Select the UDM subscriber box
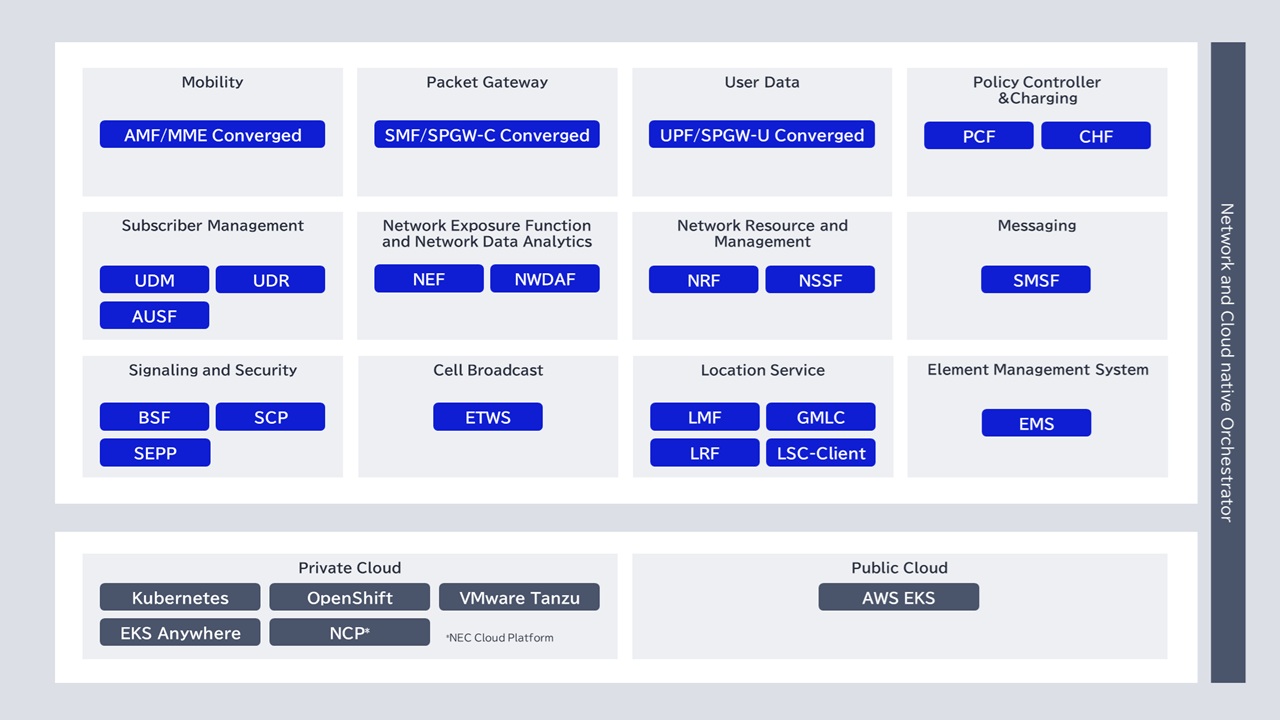Image resolution: width=1280 pixels, height=720 pixels. click(x=154, y=280)
